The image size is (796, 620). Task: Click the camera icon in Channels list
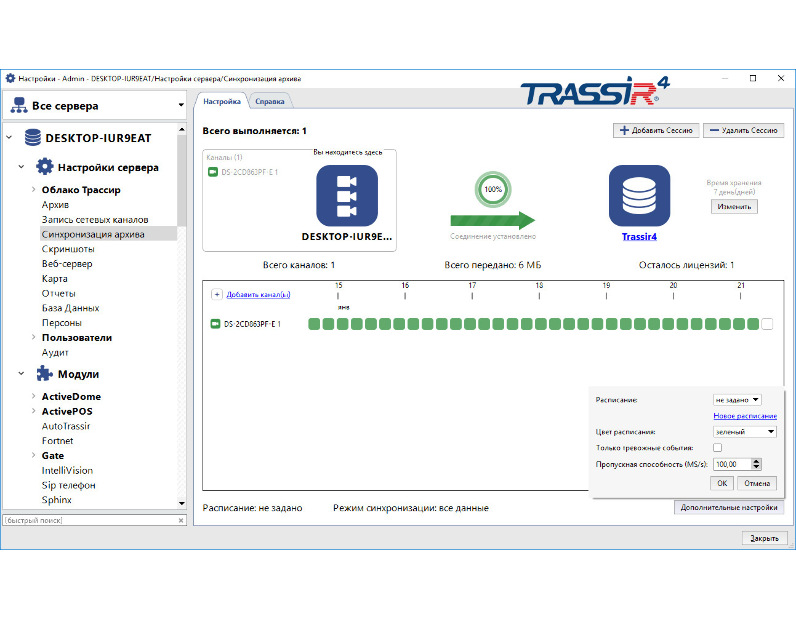coord(213,172)
